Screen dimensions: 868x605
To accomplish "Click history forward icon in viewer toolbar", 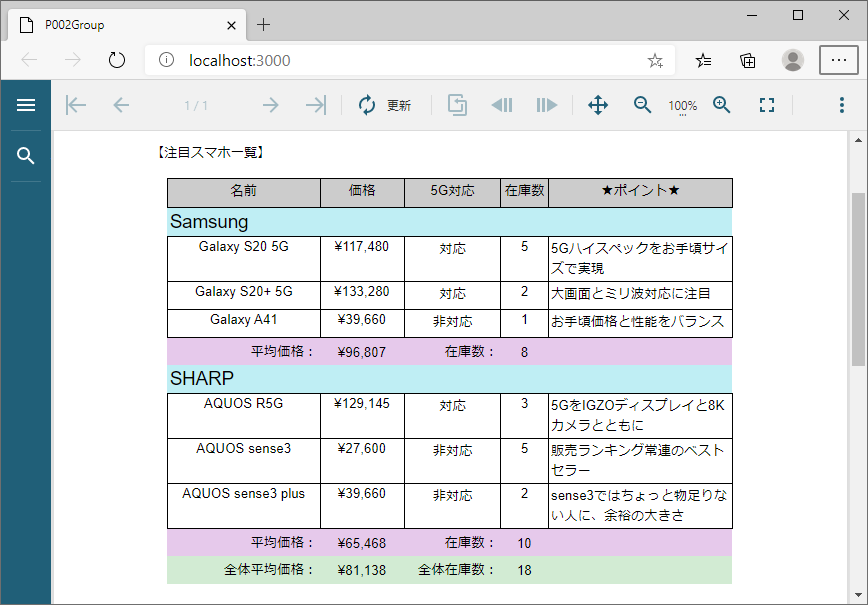I will tap(546, 105).
